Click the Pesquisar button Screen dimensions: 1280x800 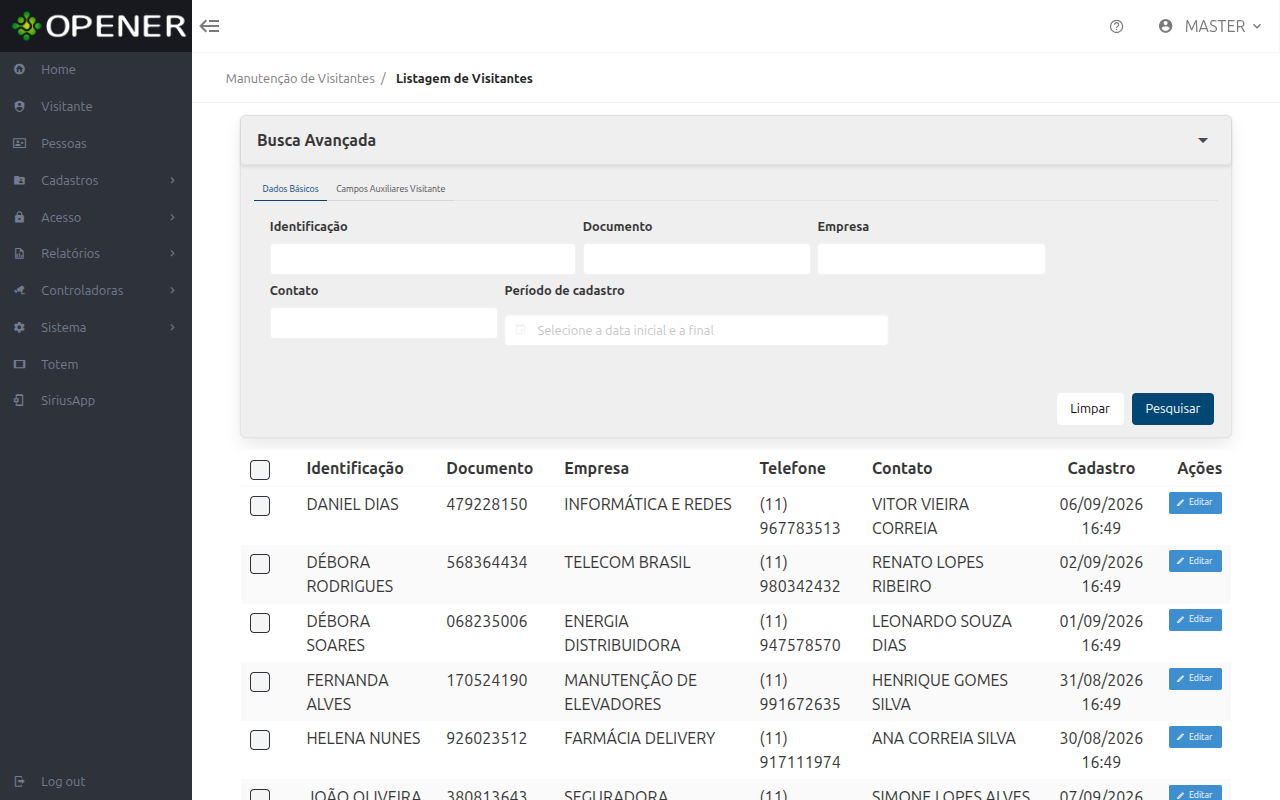1173,409
